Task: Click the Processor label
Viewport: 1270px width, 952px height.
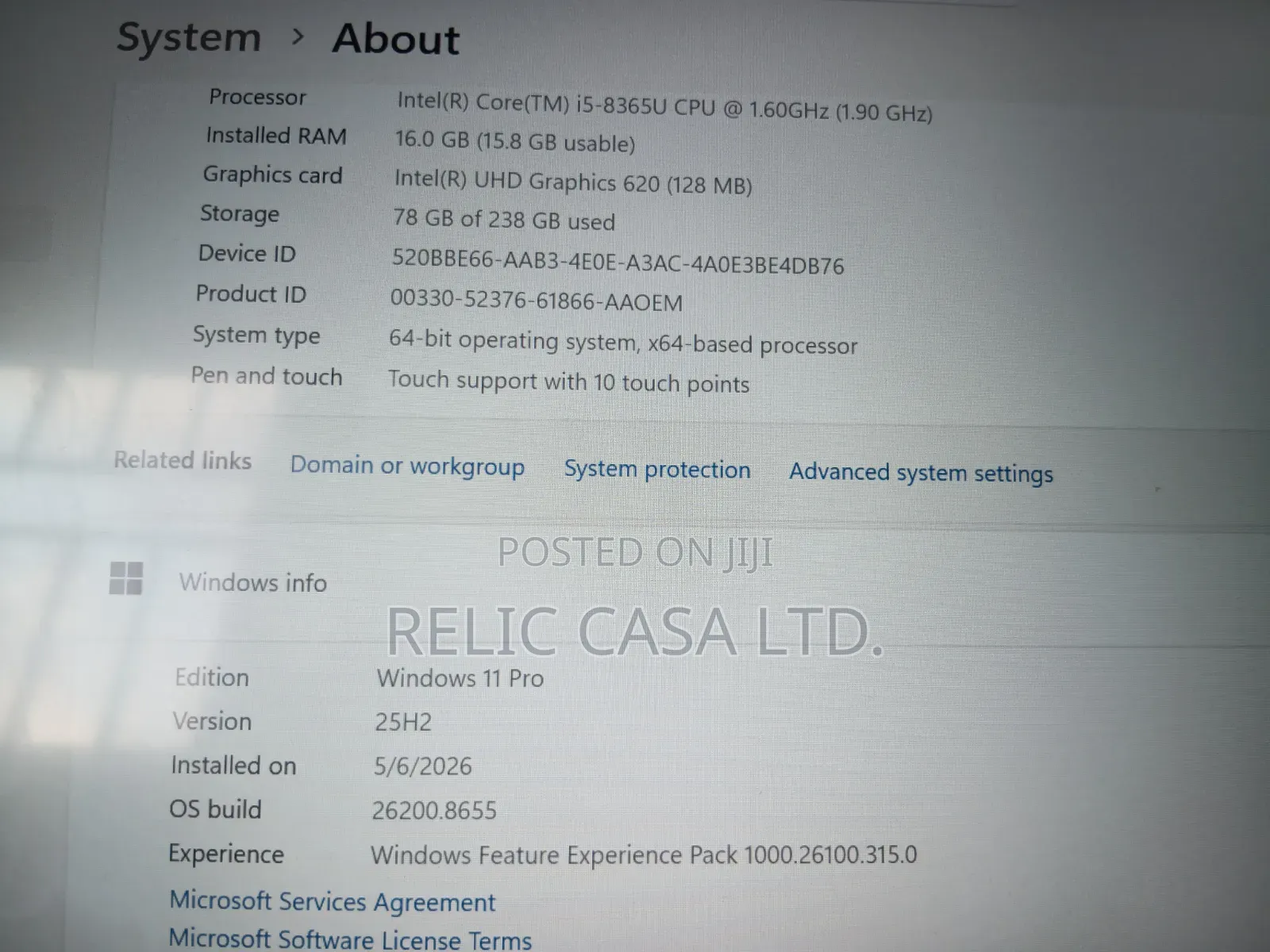Action: 257,97
